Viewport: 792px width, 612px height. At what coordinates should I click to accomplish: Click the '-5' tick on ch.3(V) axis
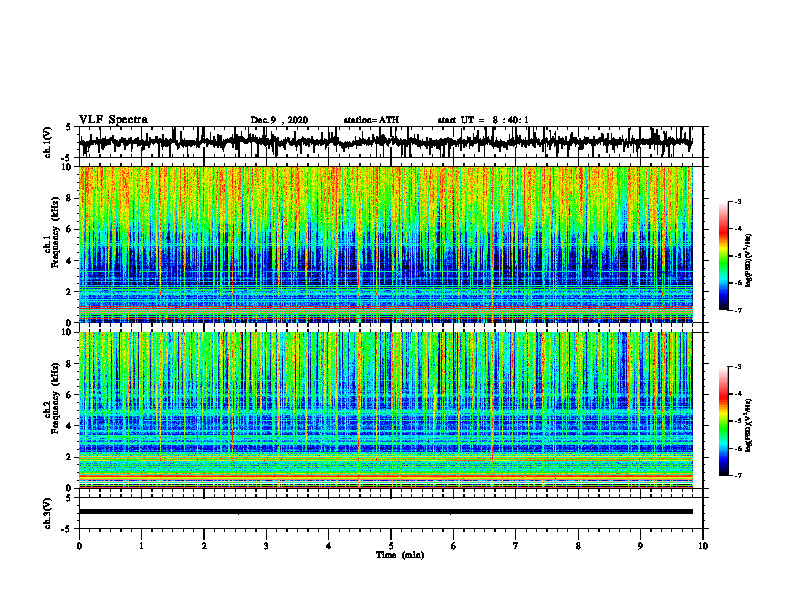(x=67, y=529)
